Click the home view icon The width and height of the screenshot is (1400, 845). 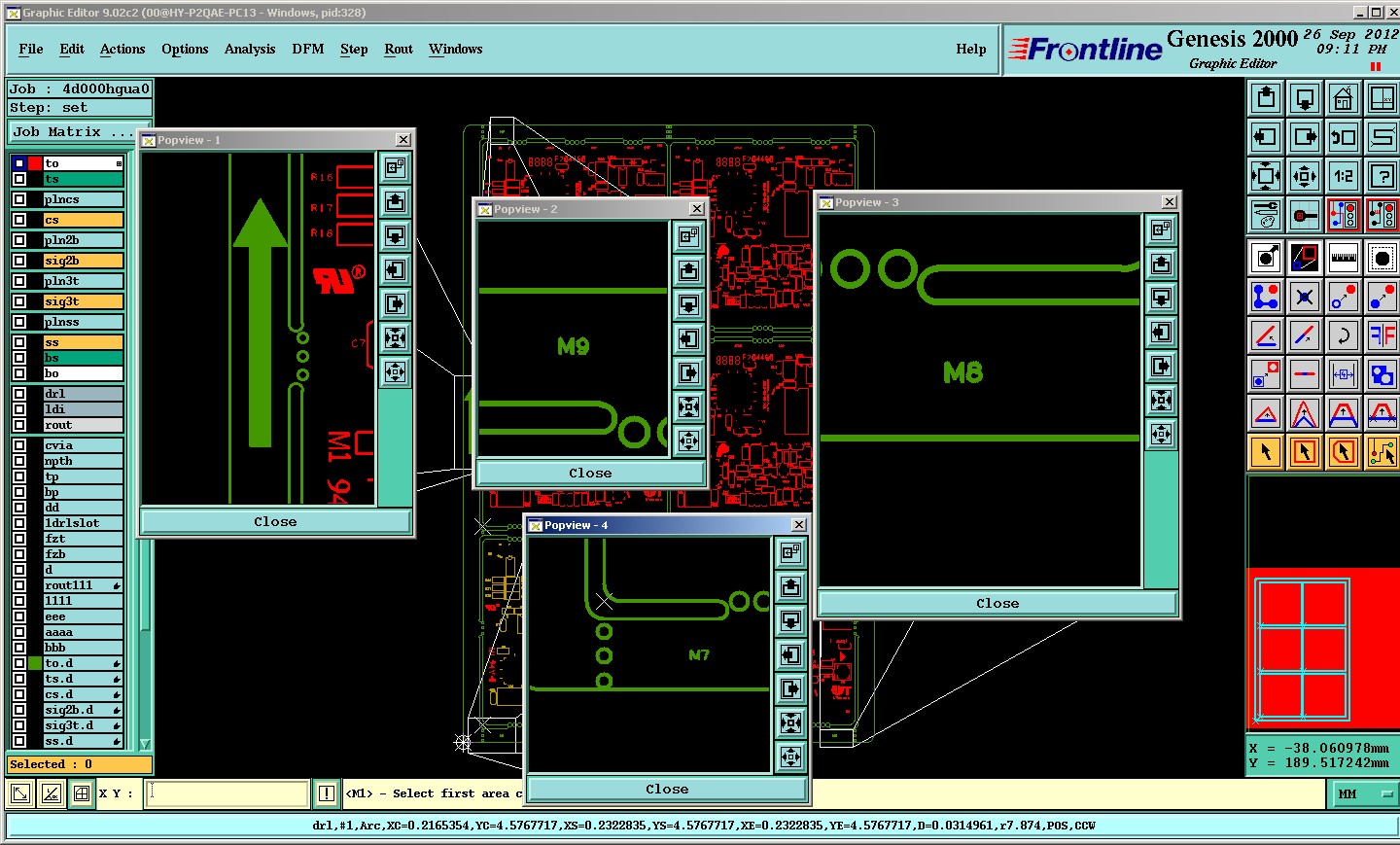click(1344, 98)
